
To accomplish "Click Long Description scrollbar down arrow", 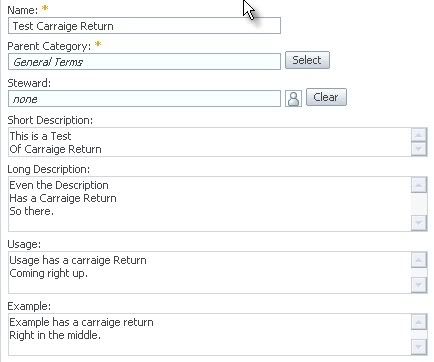I will click(419, 223).
